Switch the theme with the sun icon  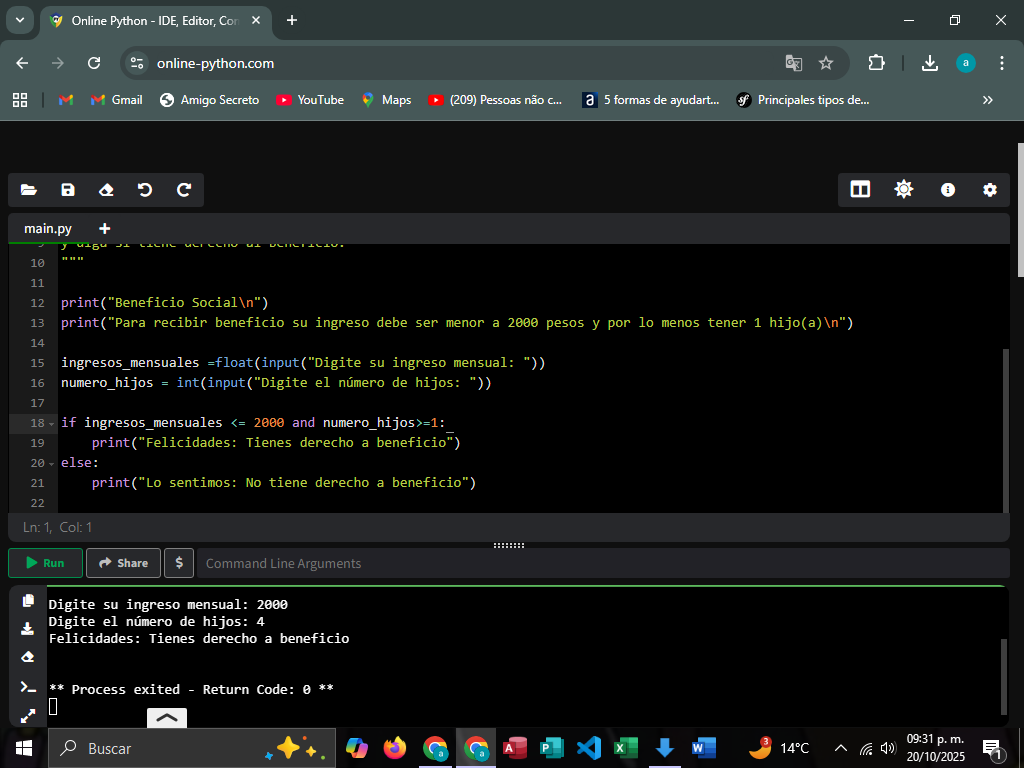[x=904, y=190]
